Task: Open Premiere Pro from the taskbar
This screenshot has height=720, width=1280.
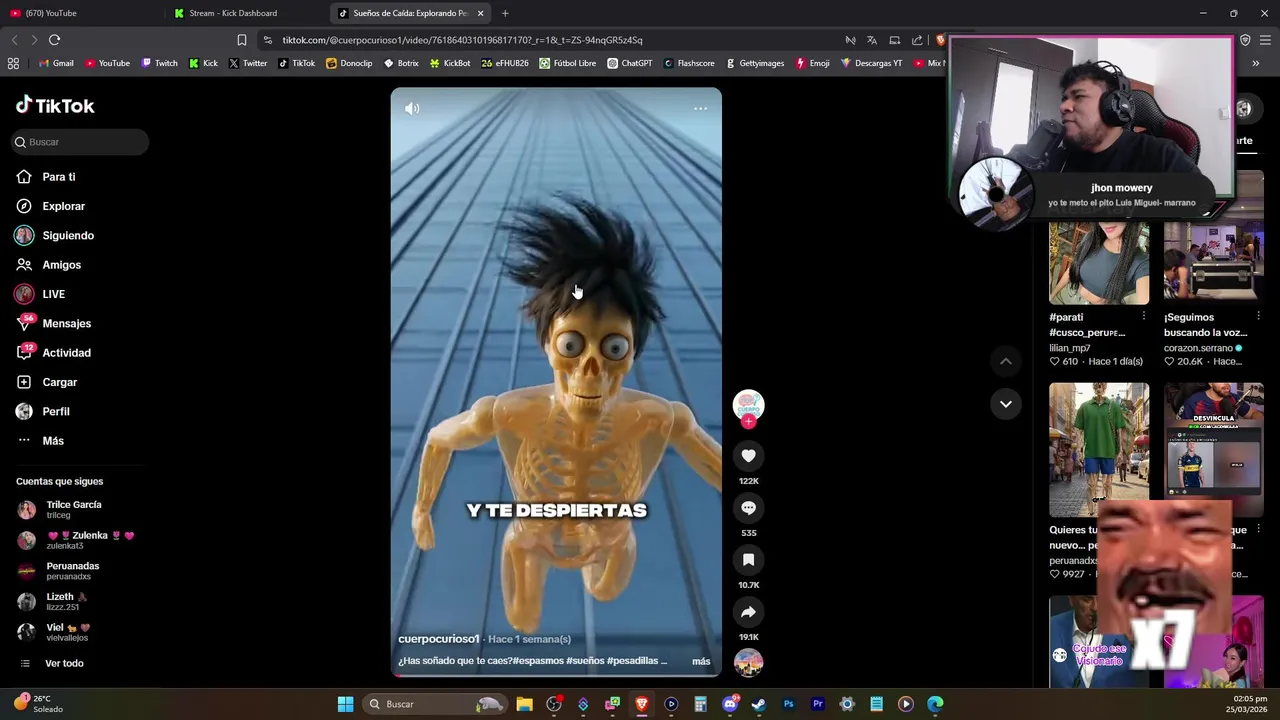Action: 817,704
